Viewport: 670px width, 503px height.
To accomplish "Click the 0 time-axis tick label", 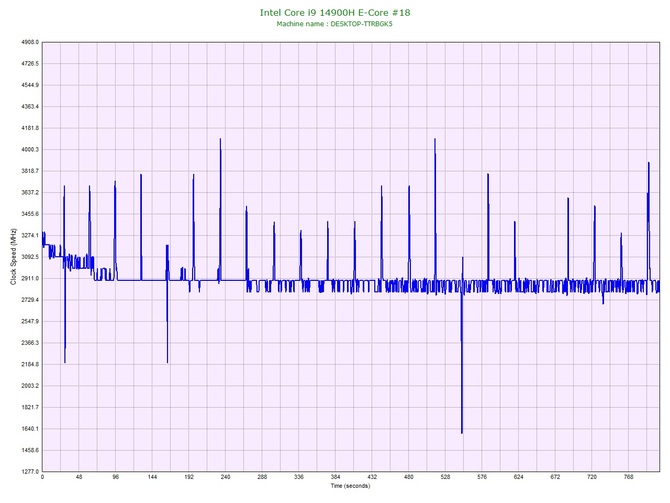I will click(x=42, y=477).
